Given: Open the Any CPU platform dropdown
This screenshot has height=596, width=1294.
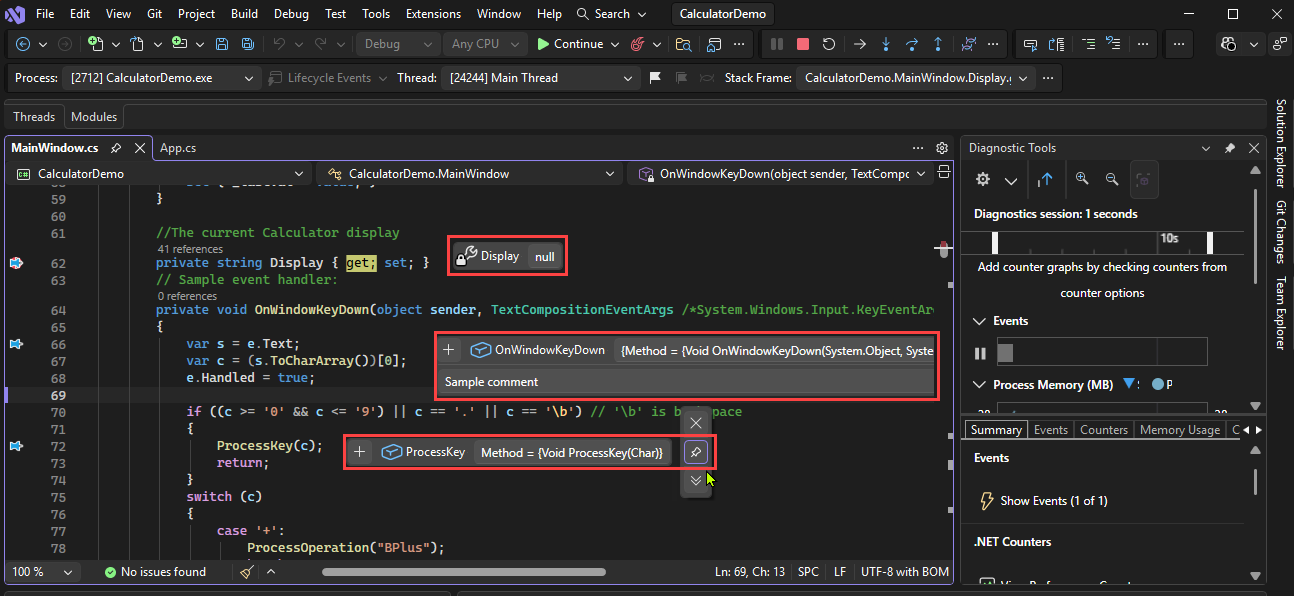Looking at the screenshot, I should coord(485,44).
